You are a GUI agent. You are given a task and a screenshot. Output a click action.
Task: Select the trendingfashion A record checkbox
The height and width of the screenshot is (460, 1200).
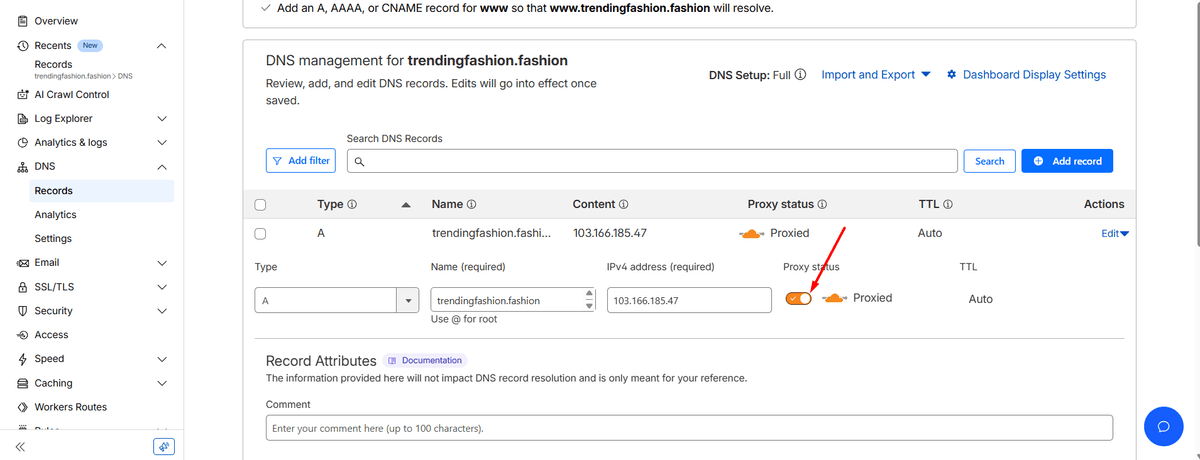[261, 234]
